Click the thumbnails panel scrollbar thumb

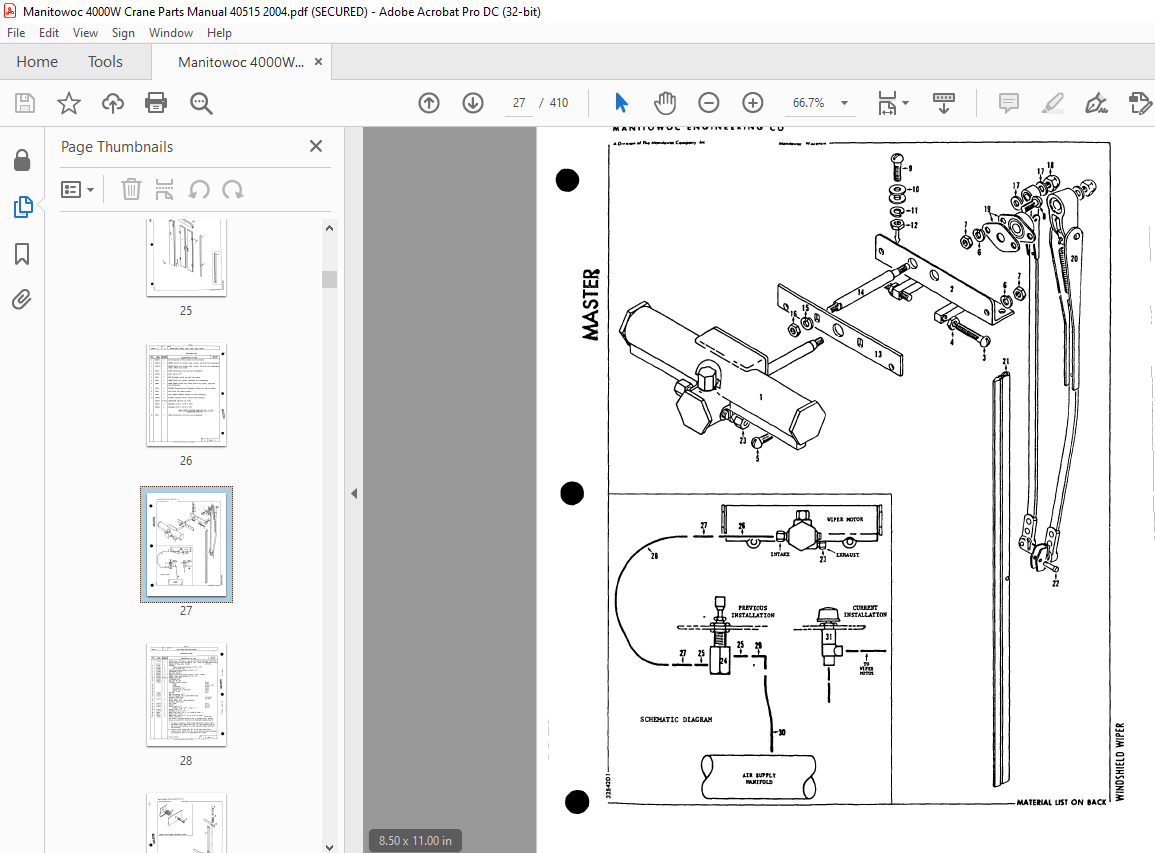click(329, 279)
